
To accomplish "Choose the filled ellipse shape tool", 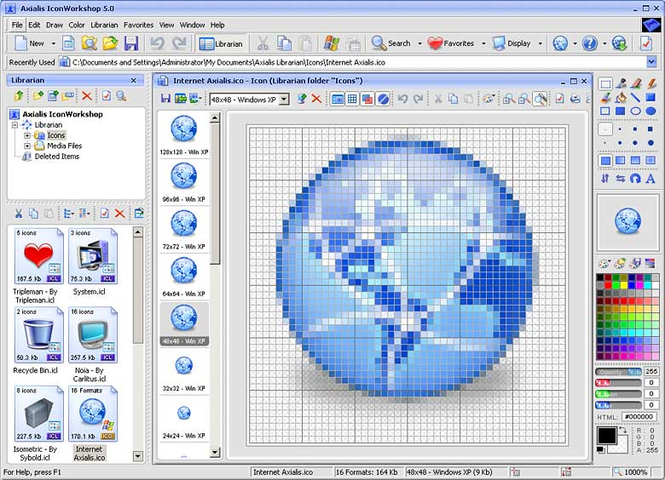I will [x=651, y=112].
